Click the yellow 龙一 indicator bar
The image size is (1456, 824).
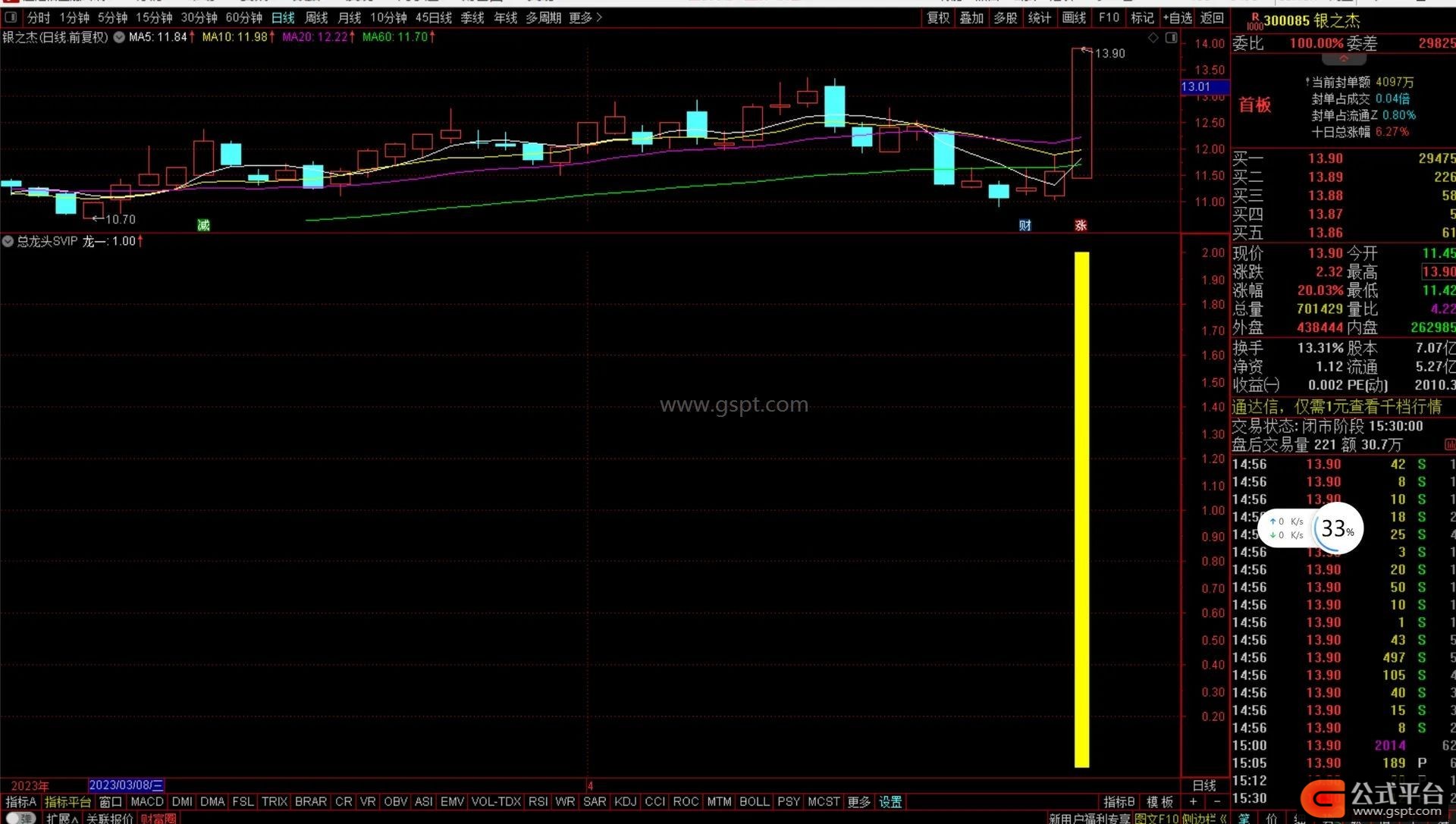(1081, 509)
